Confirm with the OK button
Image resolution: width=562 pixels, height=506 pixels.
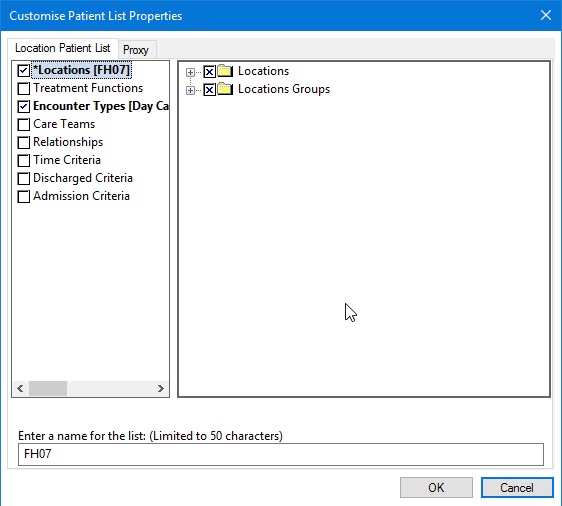click(436, 487)
